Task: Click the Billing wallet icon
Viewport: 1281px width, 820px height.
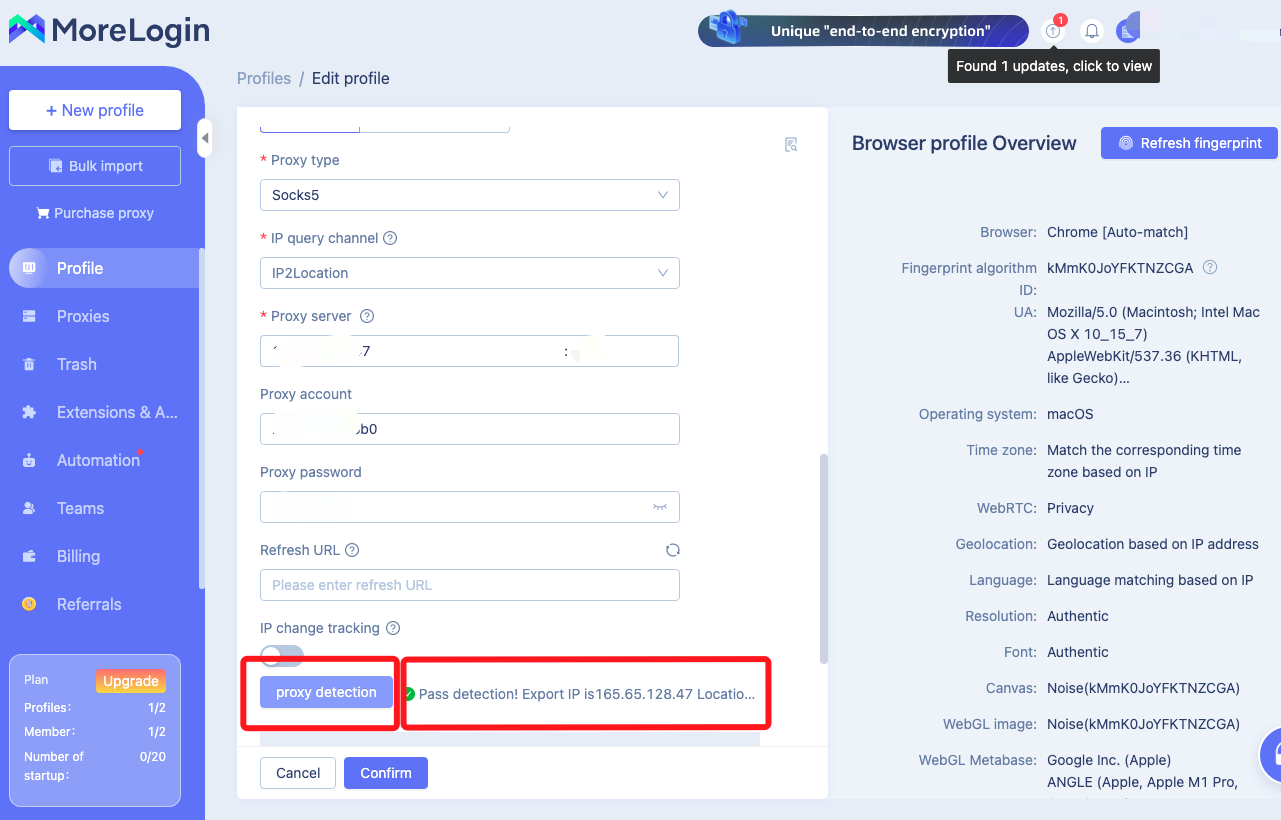Action: pos(29,556)
